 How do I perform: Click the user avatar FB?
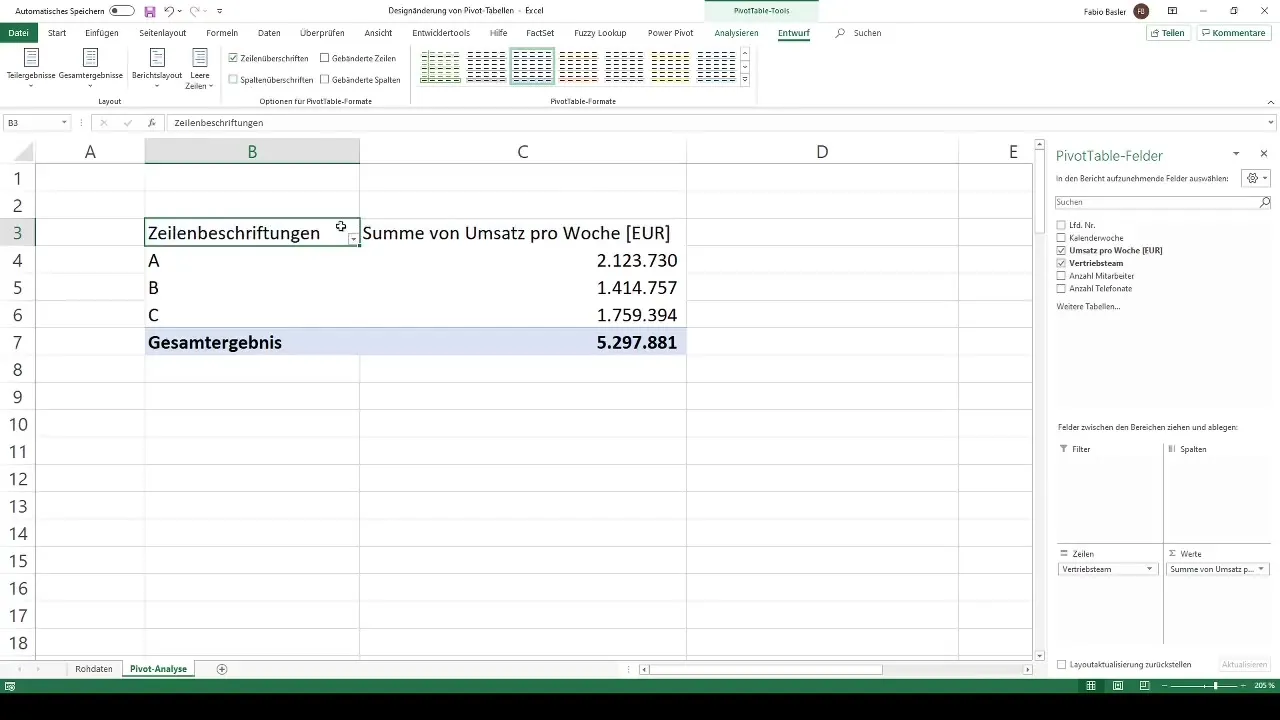pyautogui.click(x=1141, y=11)
